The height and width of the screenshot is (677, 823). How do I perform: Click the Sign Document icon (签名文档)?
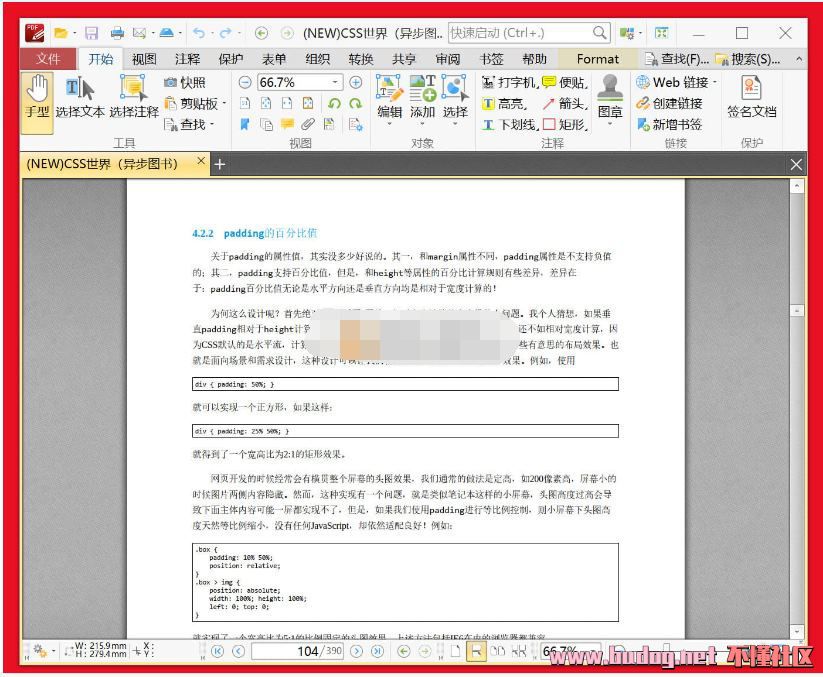(x=751, y=98)
